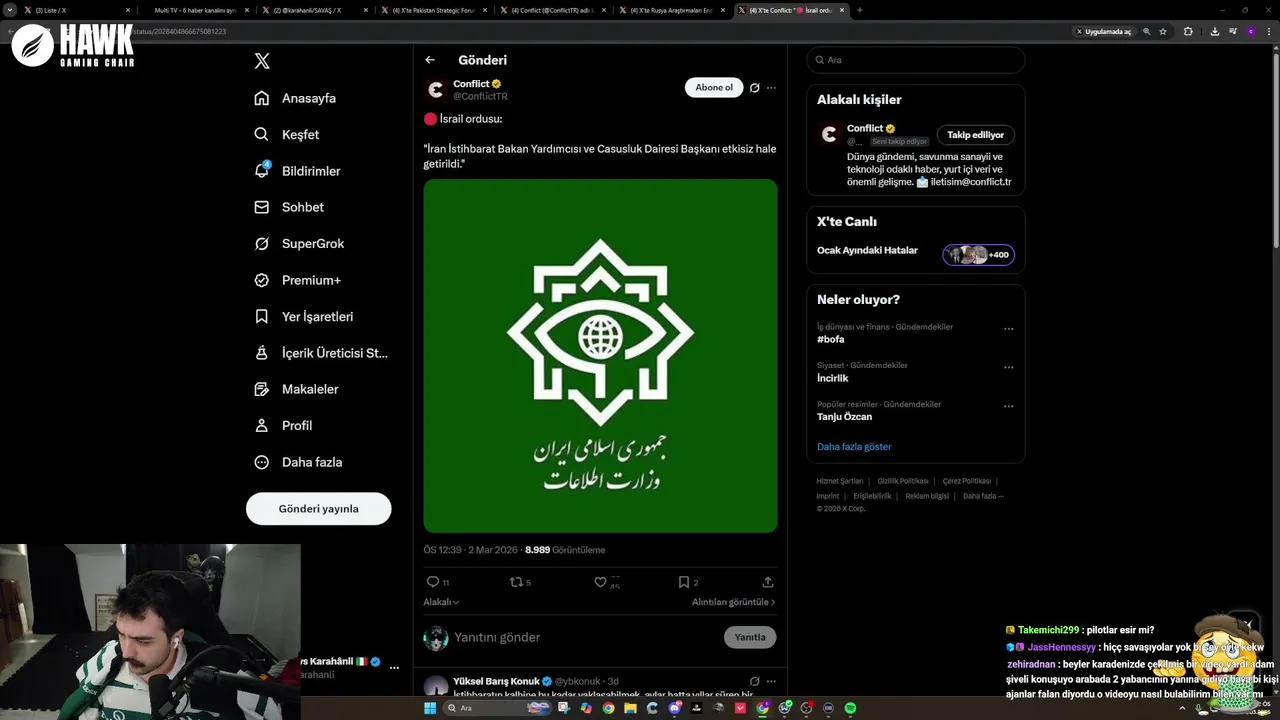Screen dimensions: 1280x720
Task: Like the post with heart icon
Action: [600, 582]
